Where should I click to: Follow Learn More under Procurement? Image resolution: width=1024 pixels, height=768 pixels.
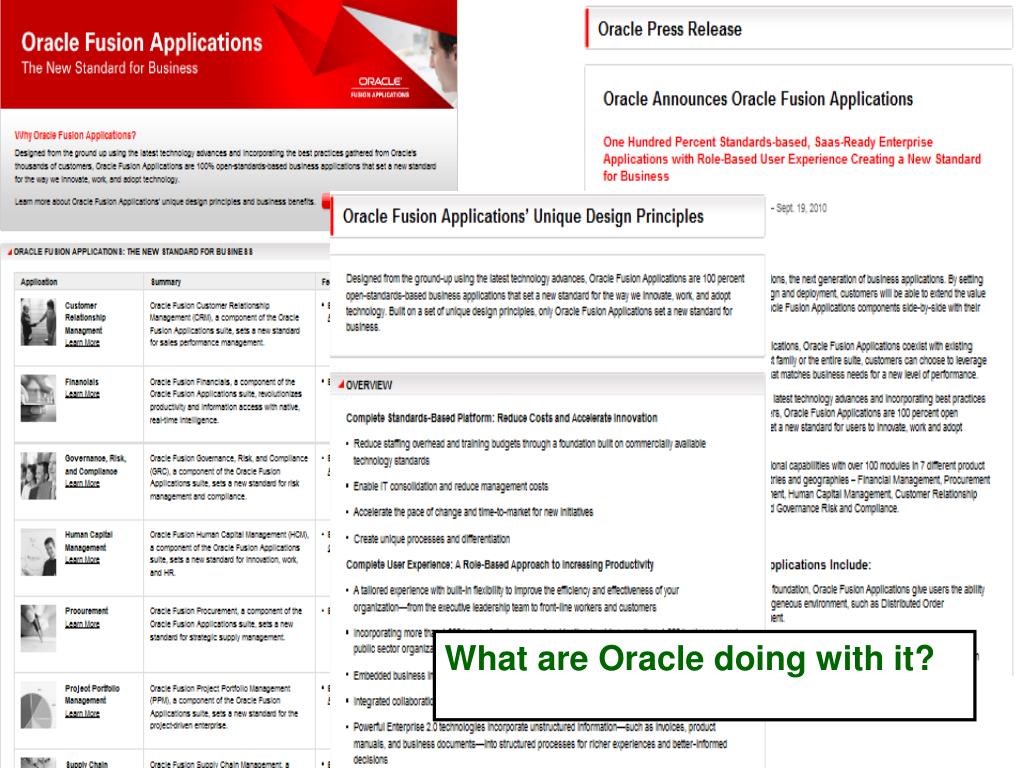(82, 624)
